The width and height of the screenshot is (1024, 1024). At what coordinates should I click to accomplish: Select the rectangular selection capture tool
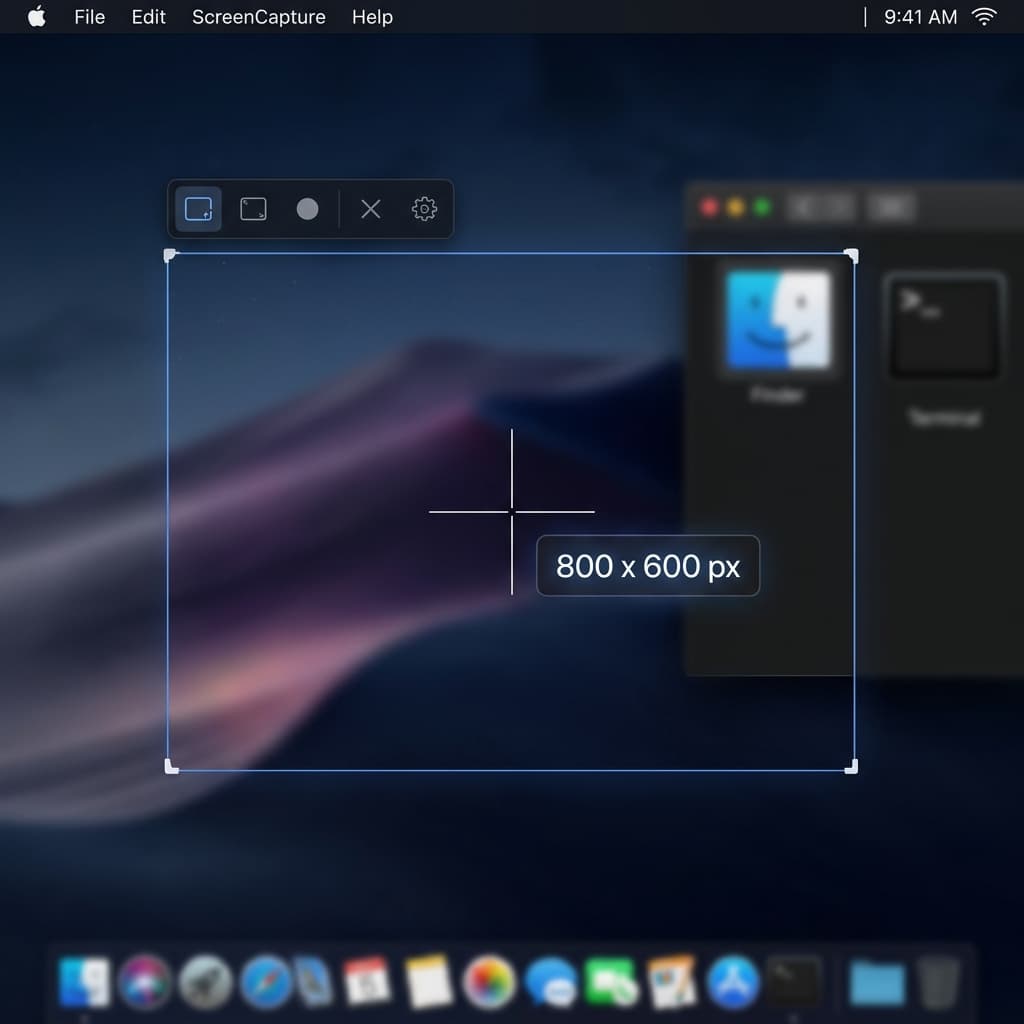pyautogui.click(x=197, y=209)
